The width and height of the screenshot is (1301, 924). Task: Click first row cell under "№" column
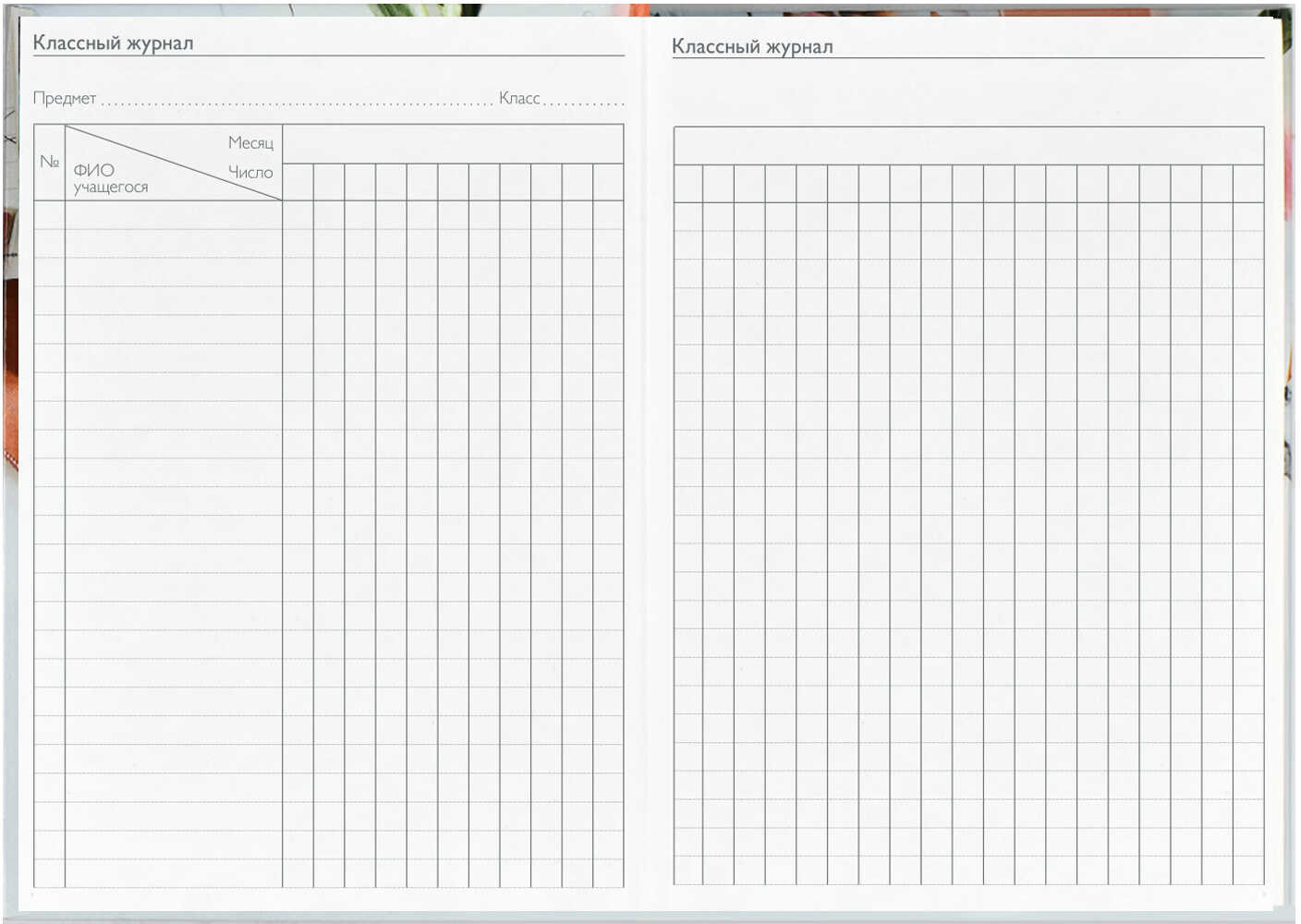(x=49, y=215)
